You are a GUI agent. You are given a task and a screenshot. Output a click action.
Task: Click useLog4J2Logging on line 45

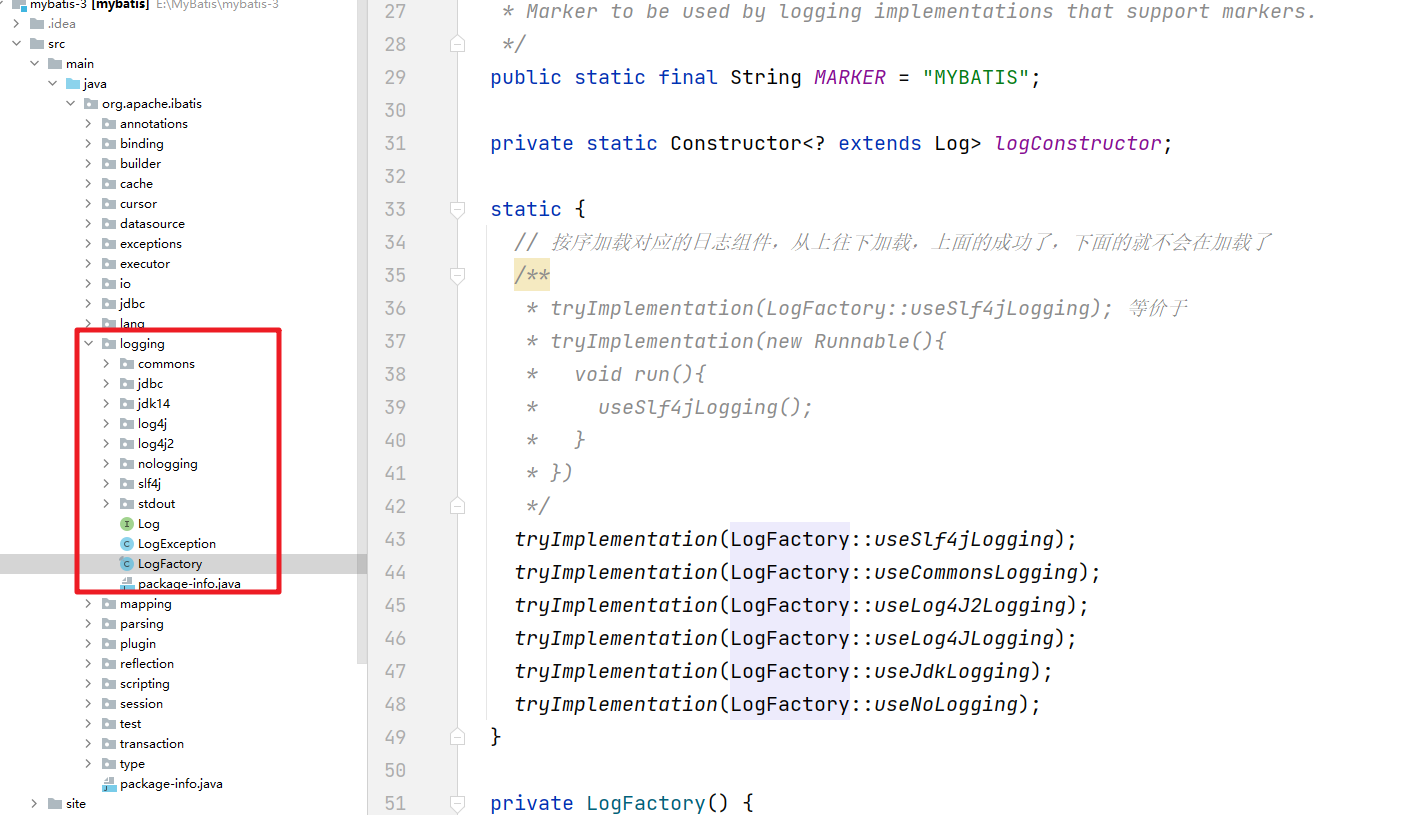click(x=970, y=606)
